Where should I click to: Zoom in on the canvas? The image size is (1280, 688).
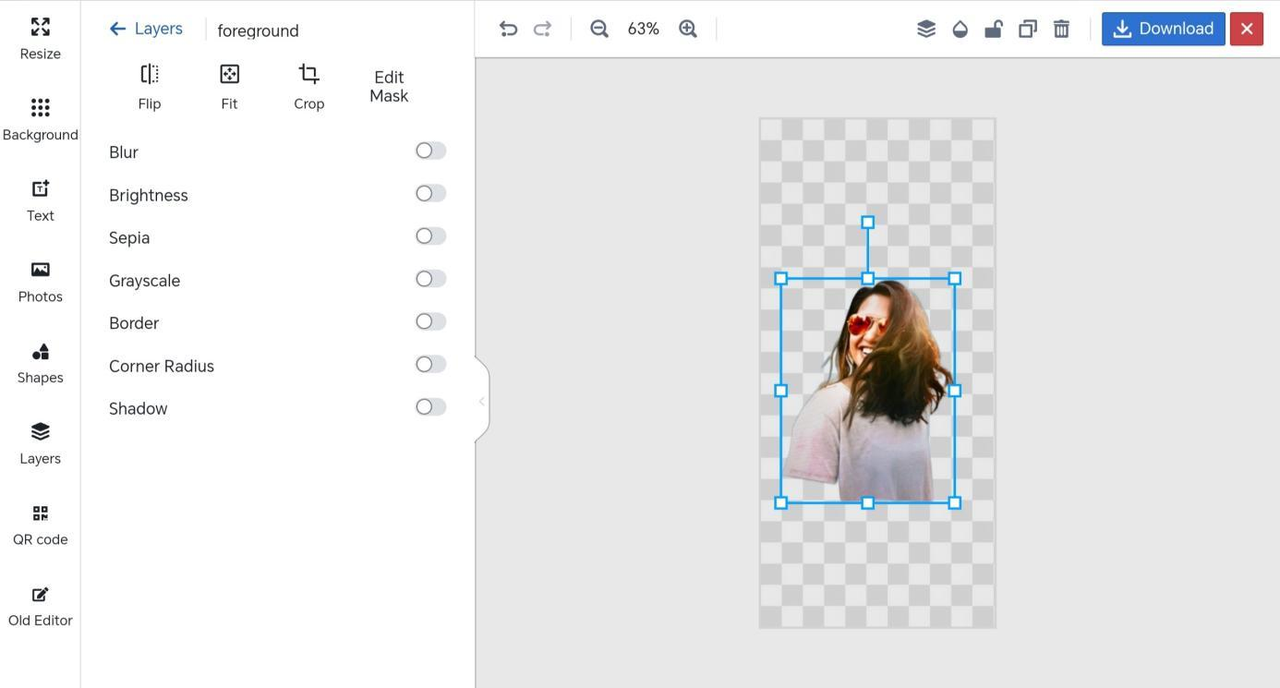point(688,29)
